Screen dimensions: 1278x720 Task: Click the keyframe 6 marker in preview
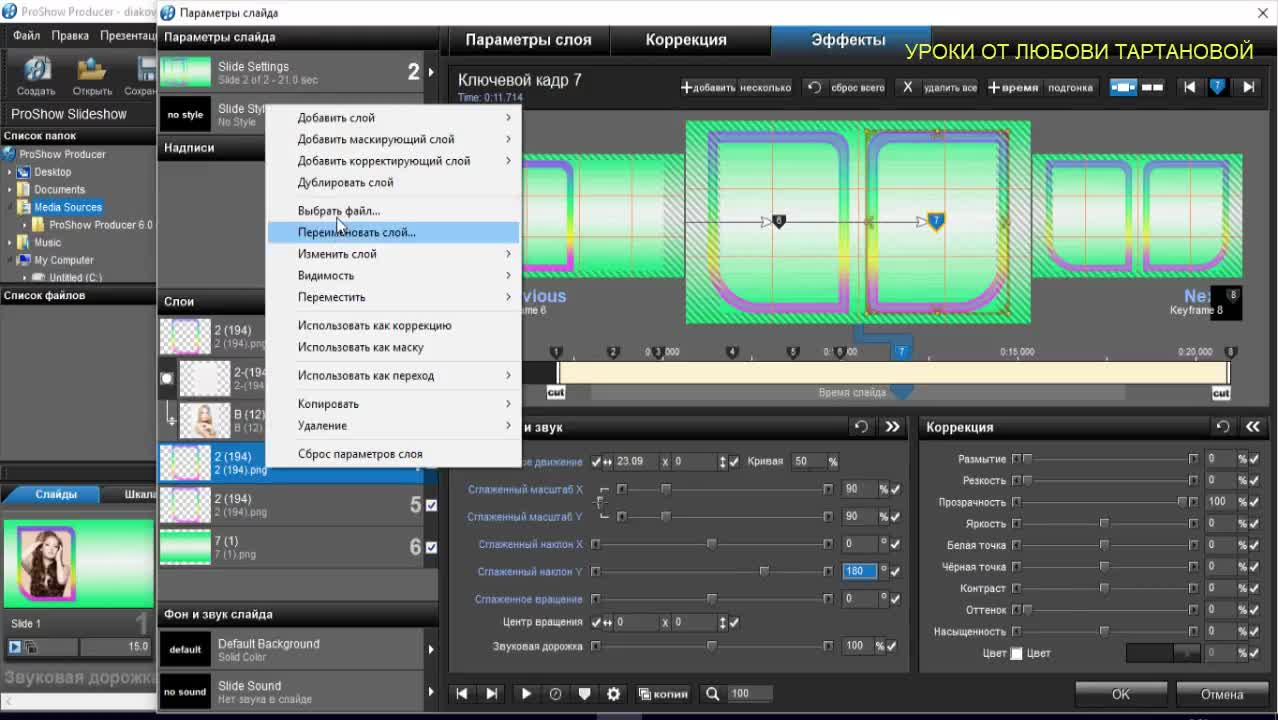(779, 221)
